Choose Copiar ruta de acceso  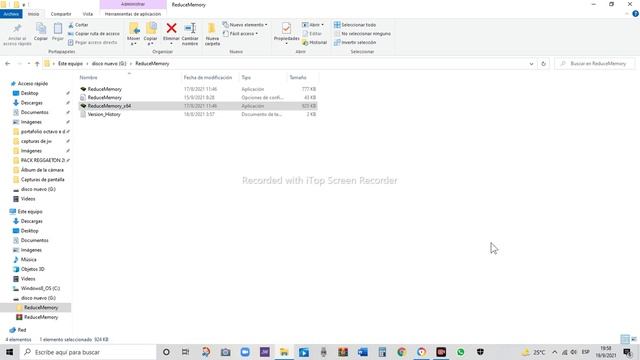point(94,33)
